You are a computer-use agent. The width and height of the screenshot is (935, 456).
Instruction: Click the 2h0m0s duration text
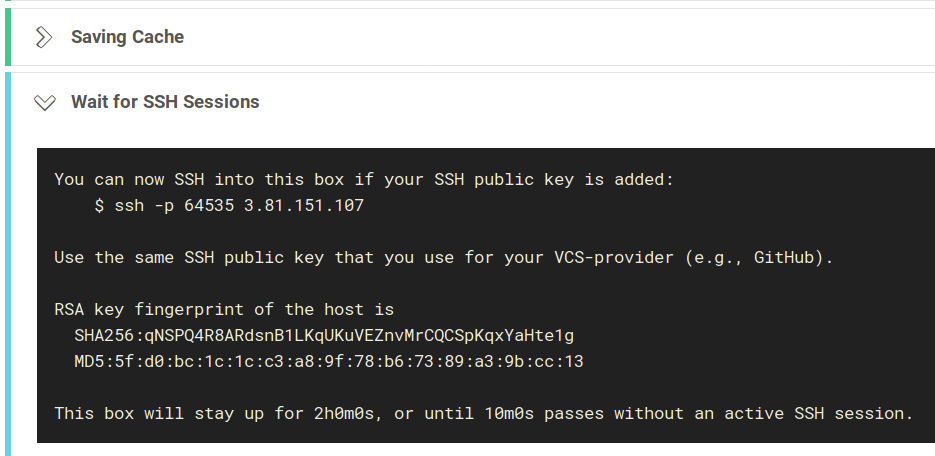(349, 413)
